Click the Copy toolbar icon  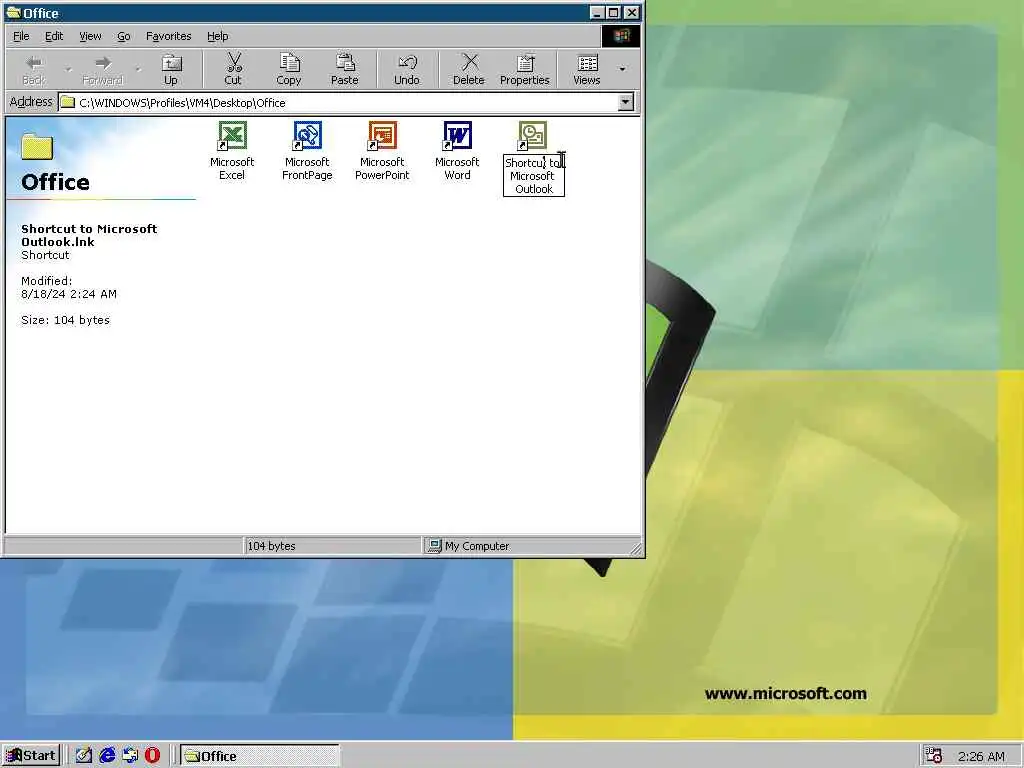[x=289, y=63]
